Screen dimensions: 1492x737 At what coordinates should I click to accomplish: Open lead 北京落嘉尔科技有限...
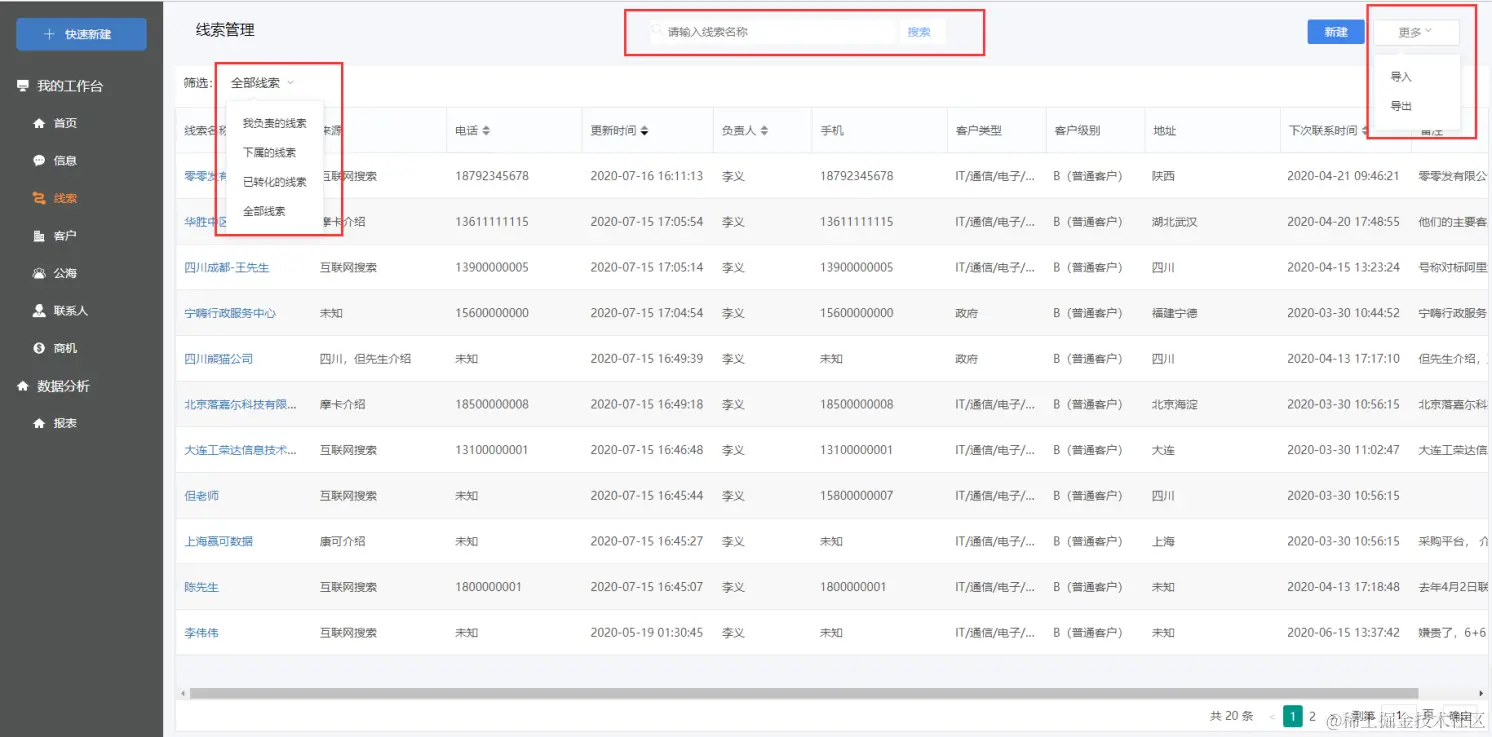[x=241, y=405]
